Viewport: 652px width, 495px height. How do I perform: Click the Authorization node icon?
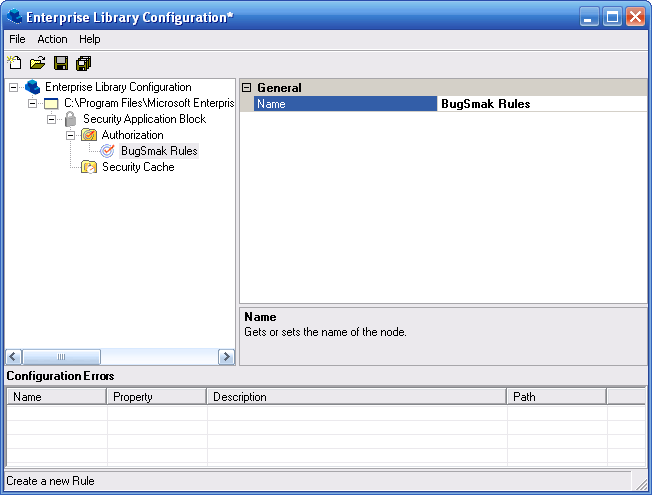[89, 135]
